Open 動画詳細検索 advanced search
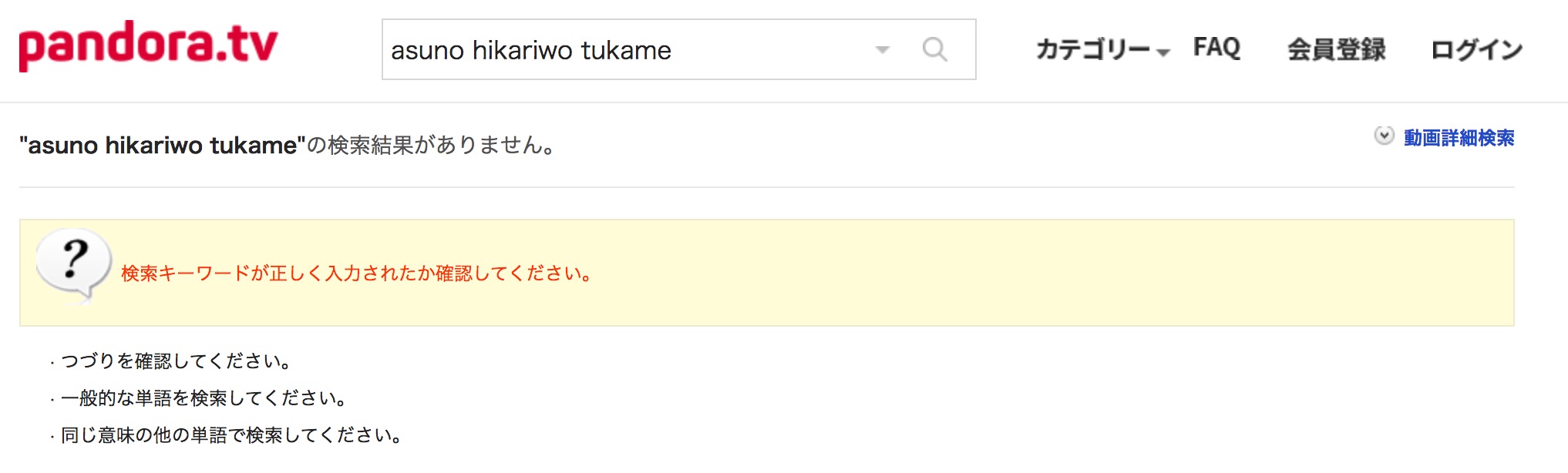1568x473 pixels. [1459, 138]
